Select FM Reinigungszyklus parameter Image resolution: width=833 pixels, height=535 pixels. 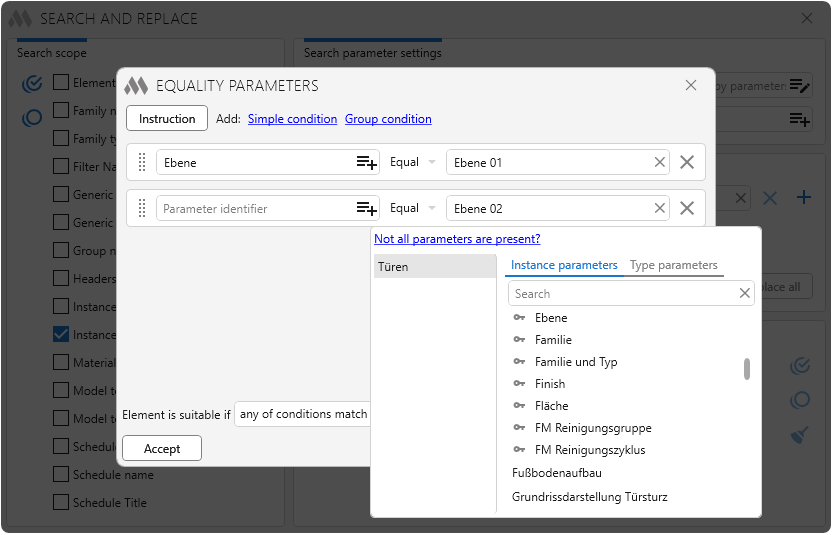590,450
